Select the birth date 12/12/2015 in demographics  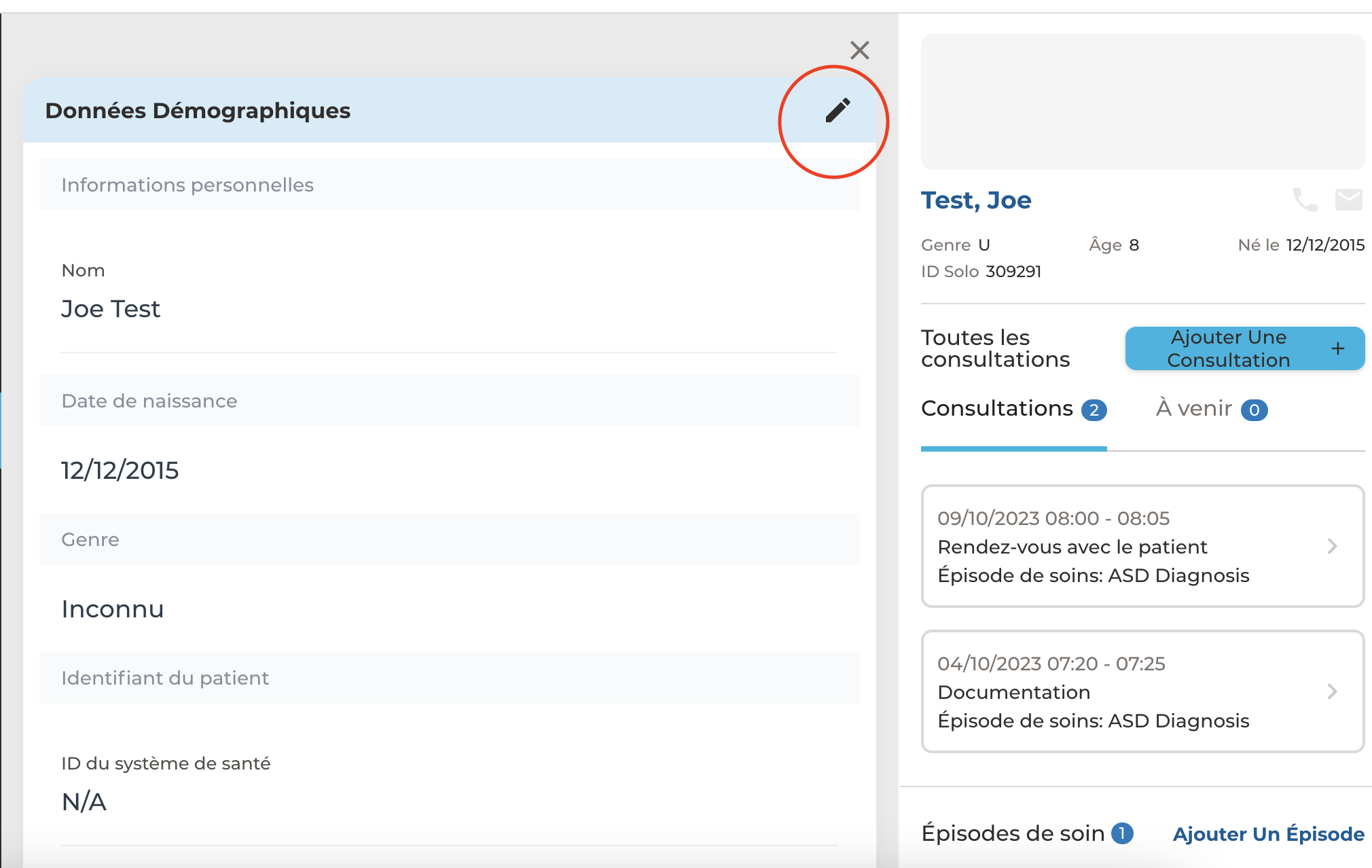pos(120,470)
